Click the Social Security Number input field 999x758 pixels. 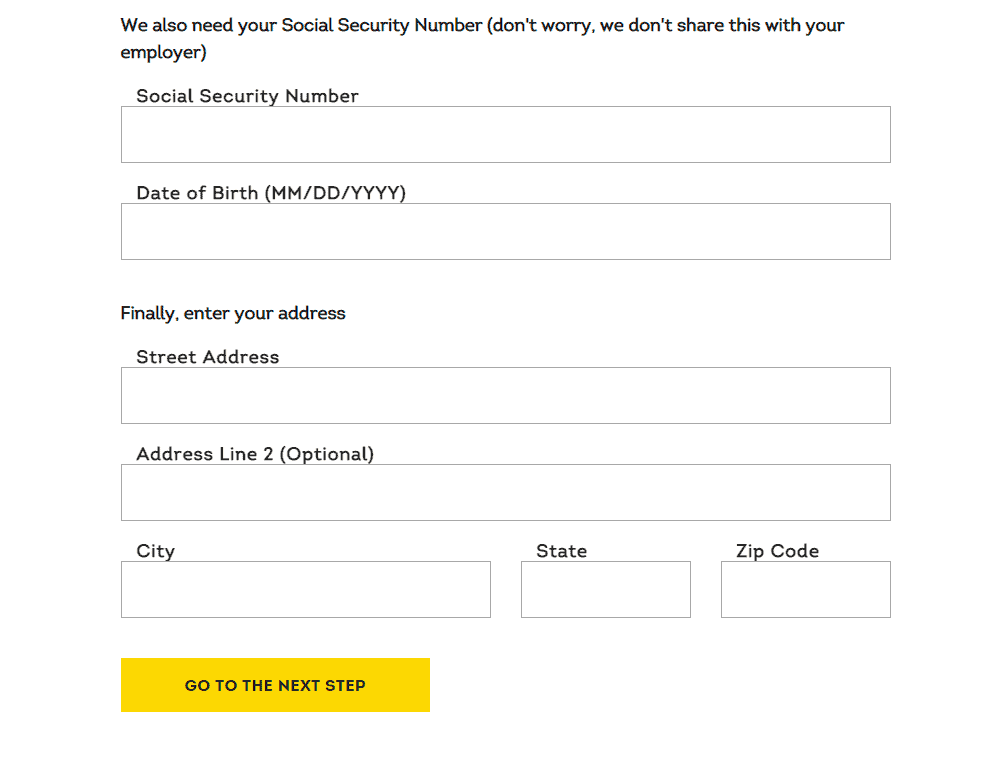coord(505,134)
